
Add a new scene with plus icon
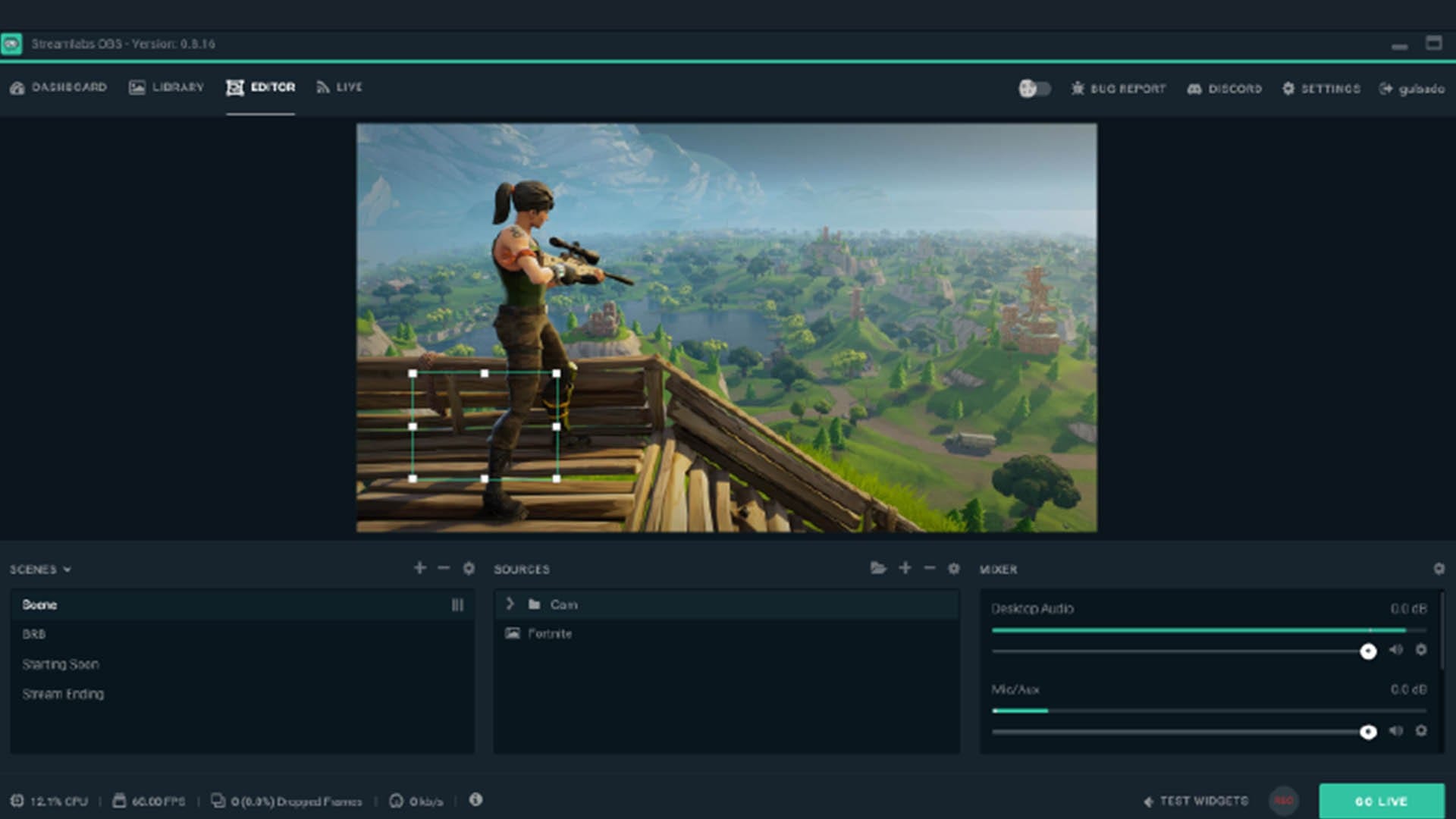(x=419, y=568)
